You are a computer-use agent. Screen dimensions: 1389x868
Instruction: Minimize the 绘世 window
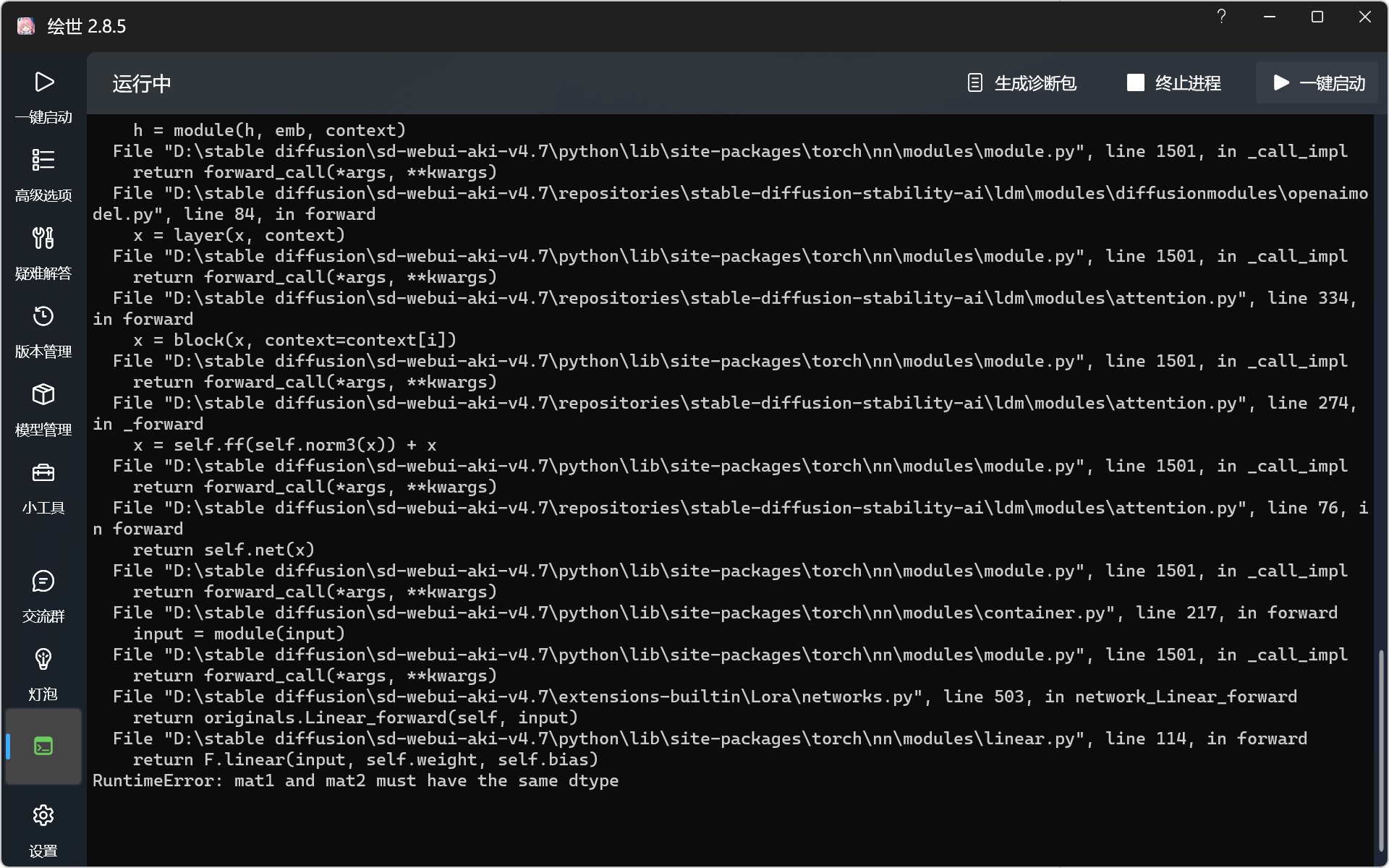point(1270,17)
